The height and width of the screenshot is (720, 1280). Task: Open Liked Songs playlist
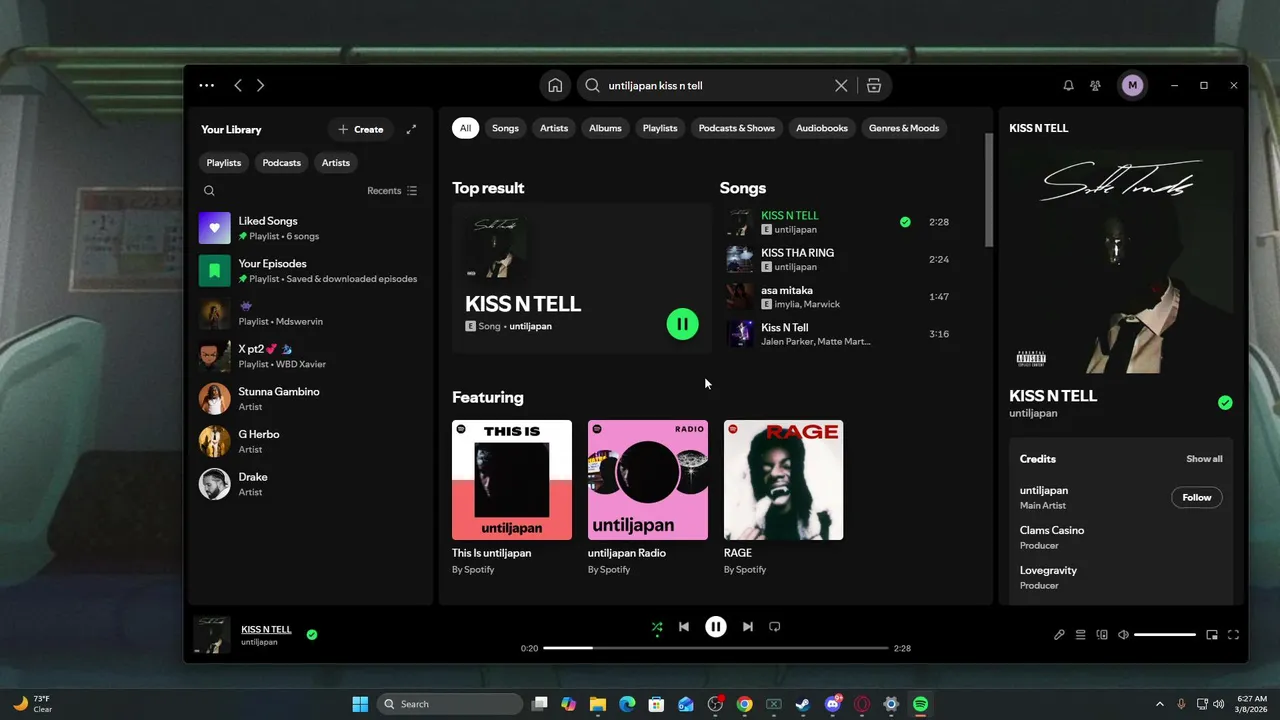click(312, 228)
